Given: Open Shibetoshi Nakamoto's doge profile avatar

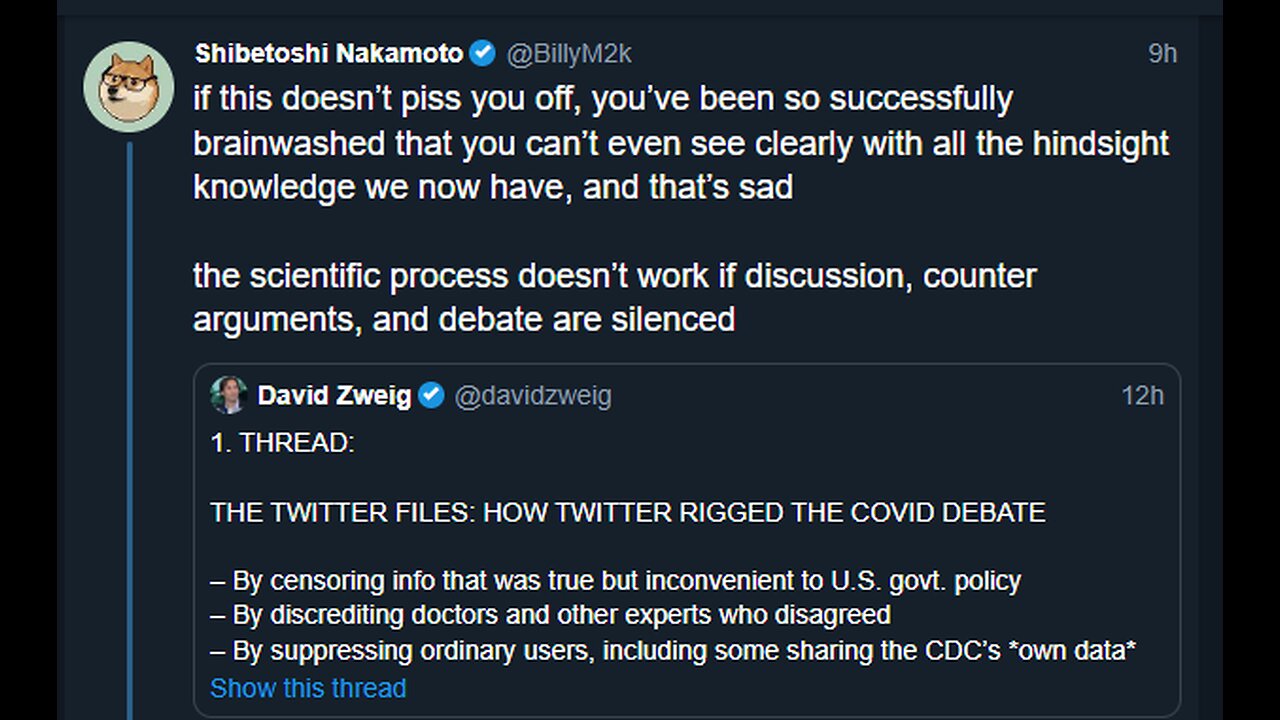Looking at the screenshot, I should pyautogui.click(x=129, y=87).
